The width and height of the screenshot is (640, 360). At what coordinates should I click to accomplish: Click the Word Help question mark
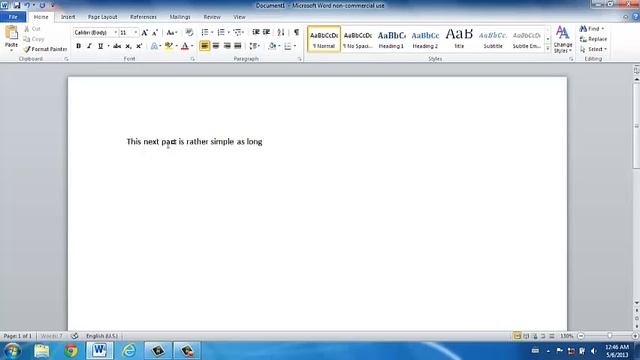(x=636, y=17)
